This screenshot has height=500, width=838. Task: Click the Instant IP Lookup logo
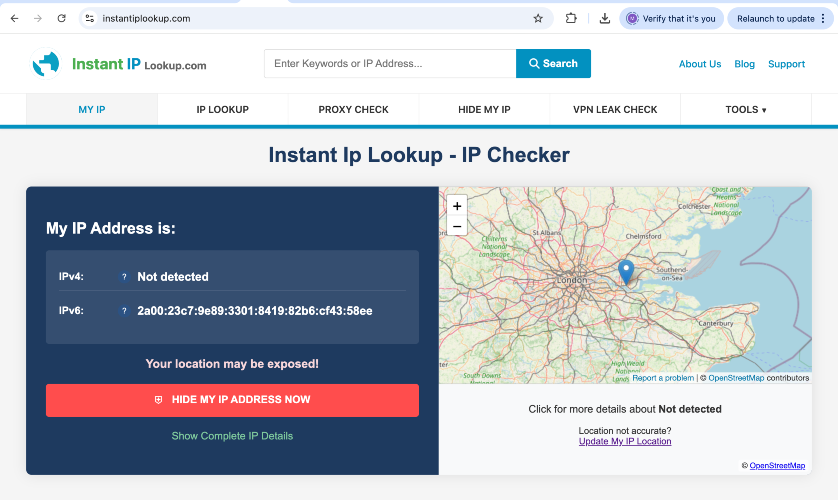(x=119, y=64)
